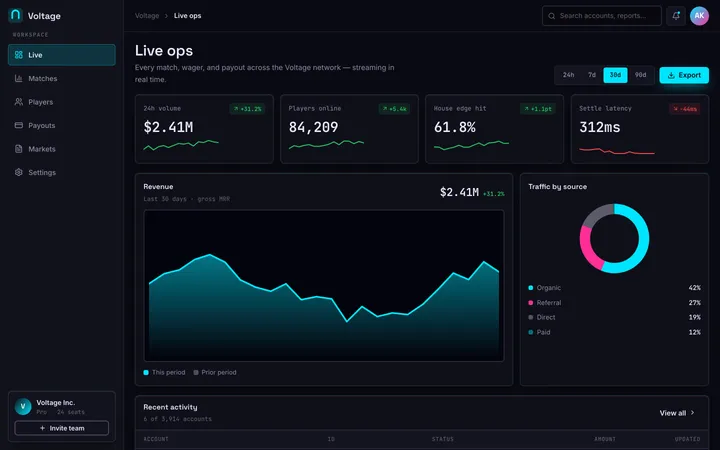
Task: Click the -44ms badge on Settle latency
Action: pyautogui.click(x=685, y=109)
